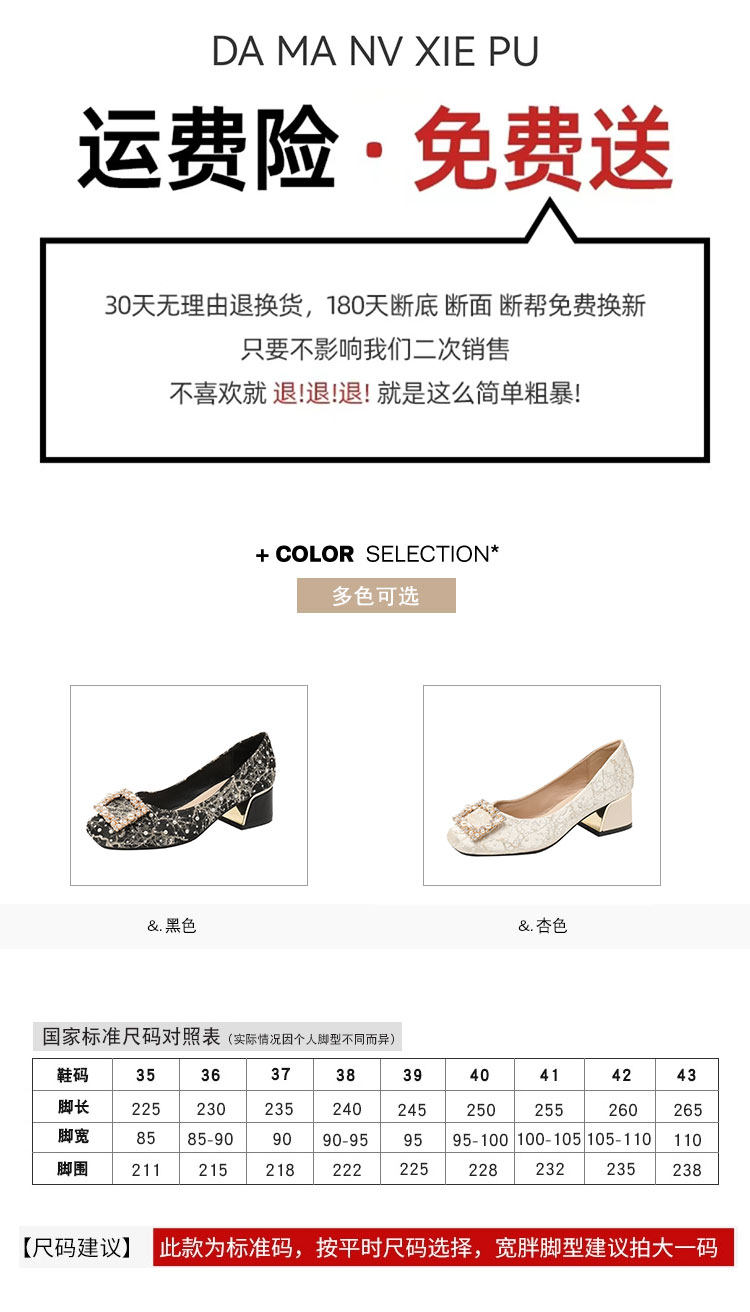This screenshot has height=1312, width=750.
Task: Click the COLOR SELECTION heading
Action: click(x=377, y=554)
